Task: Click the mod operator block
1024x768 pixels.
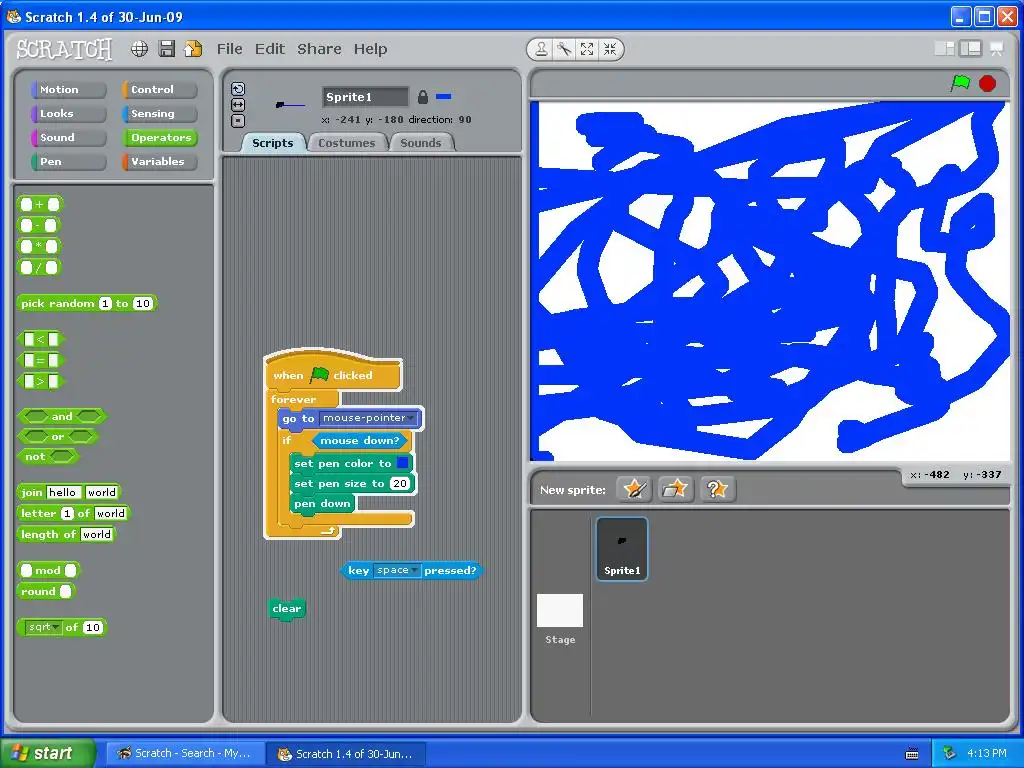Action: coord(48,570)
